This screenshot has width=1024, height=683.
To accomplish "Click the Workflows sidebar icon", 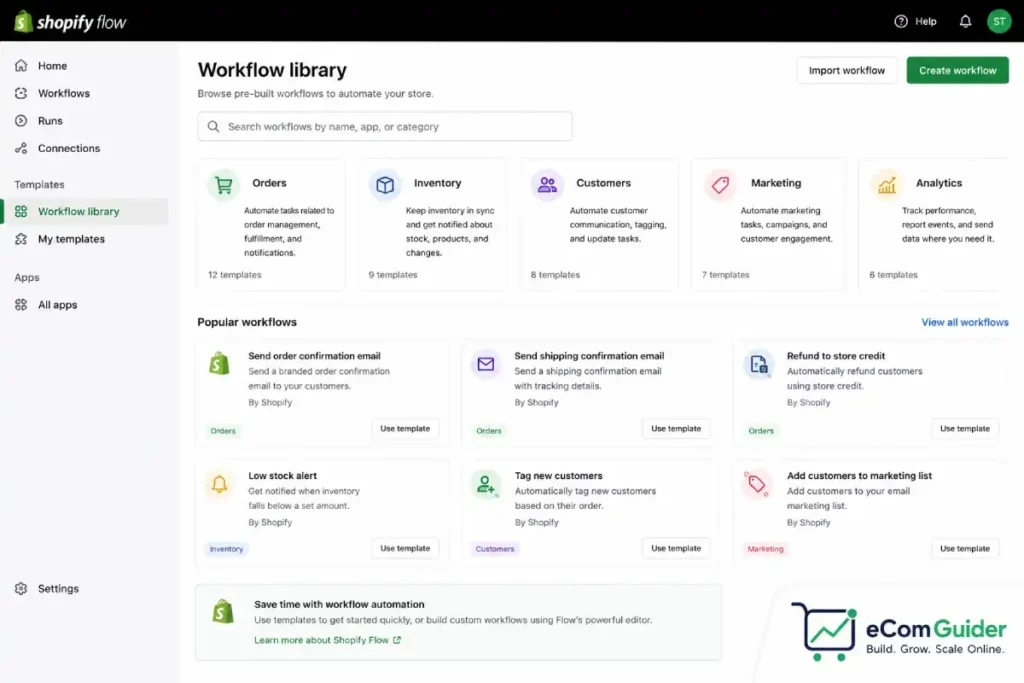I will (21, 93).
